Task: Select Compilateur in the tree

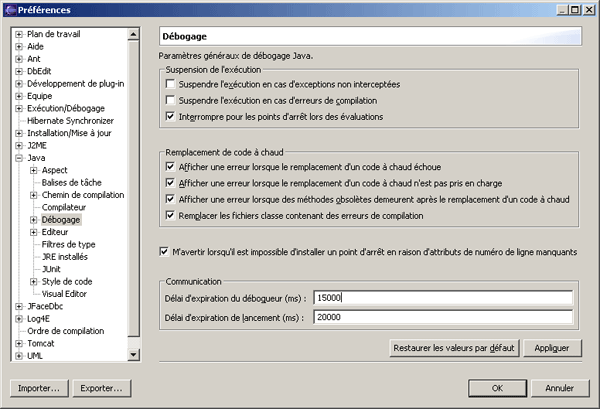Action: (64, 207)
